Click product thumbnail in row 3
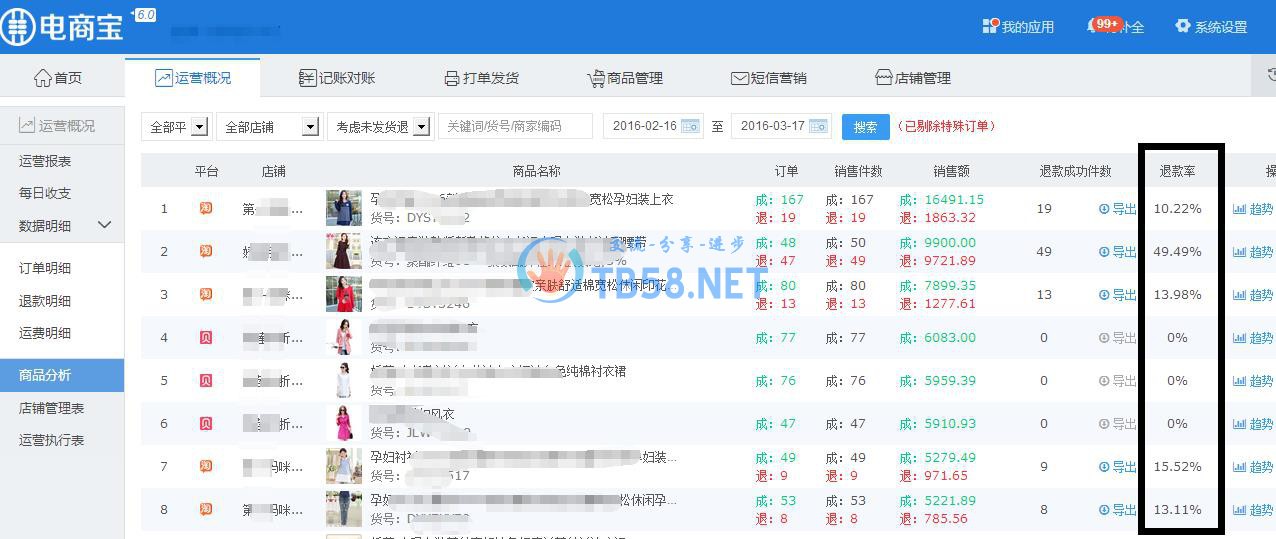1276x539 pixels. 343,294
